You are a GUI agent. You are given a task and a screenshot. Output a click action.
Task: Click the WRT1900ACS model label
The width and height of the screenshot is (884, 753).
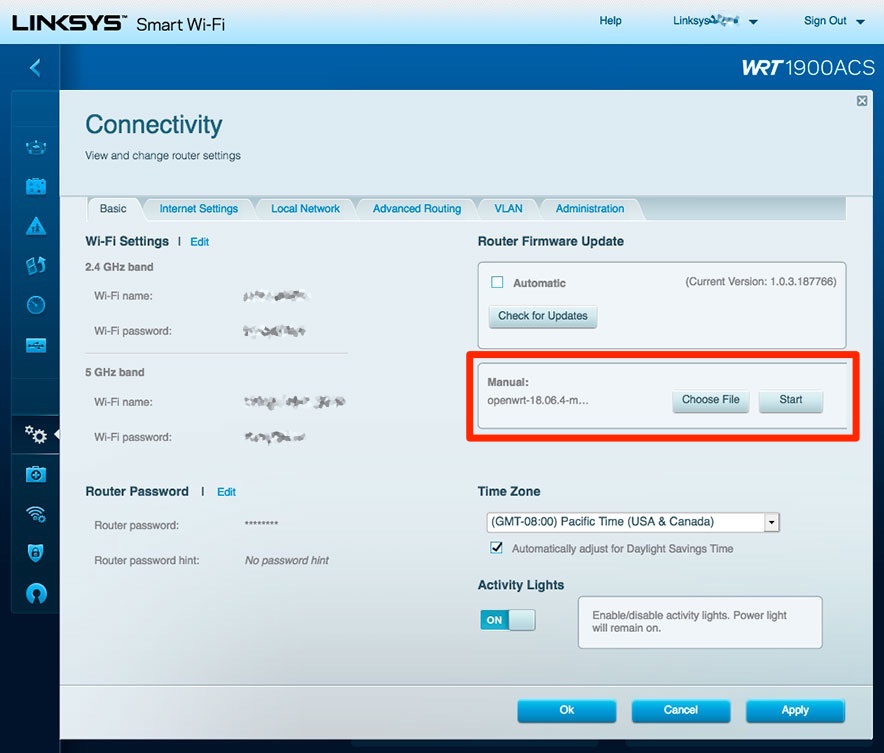pos(808,68)
